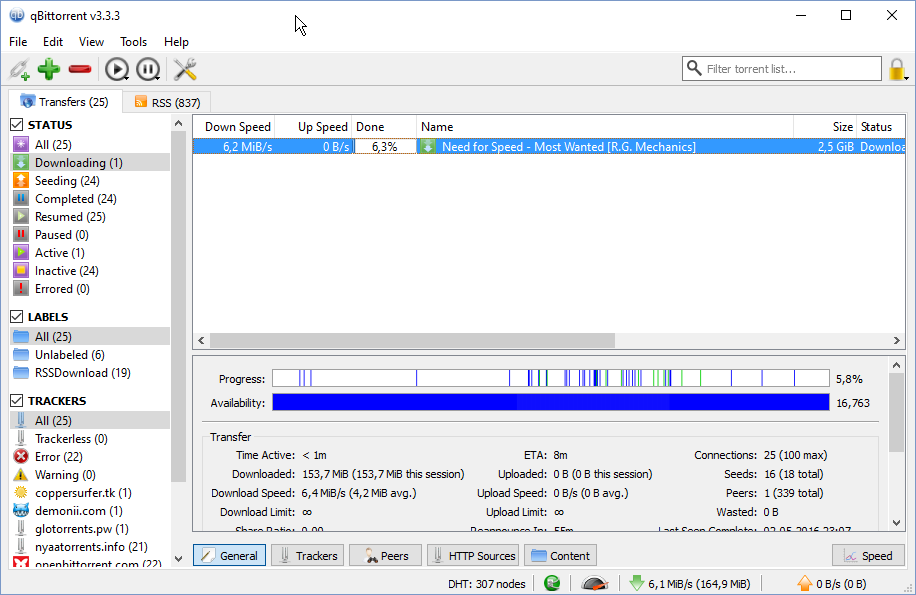Uncheck the LABELS section checkbox
916x595 pixels.
(x=17, y=317)
